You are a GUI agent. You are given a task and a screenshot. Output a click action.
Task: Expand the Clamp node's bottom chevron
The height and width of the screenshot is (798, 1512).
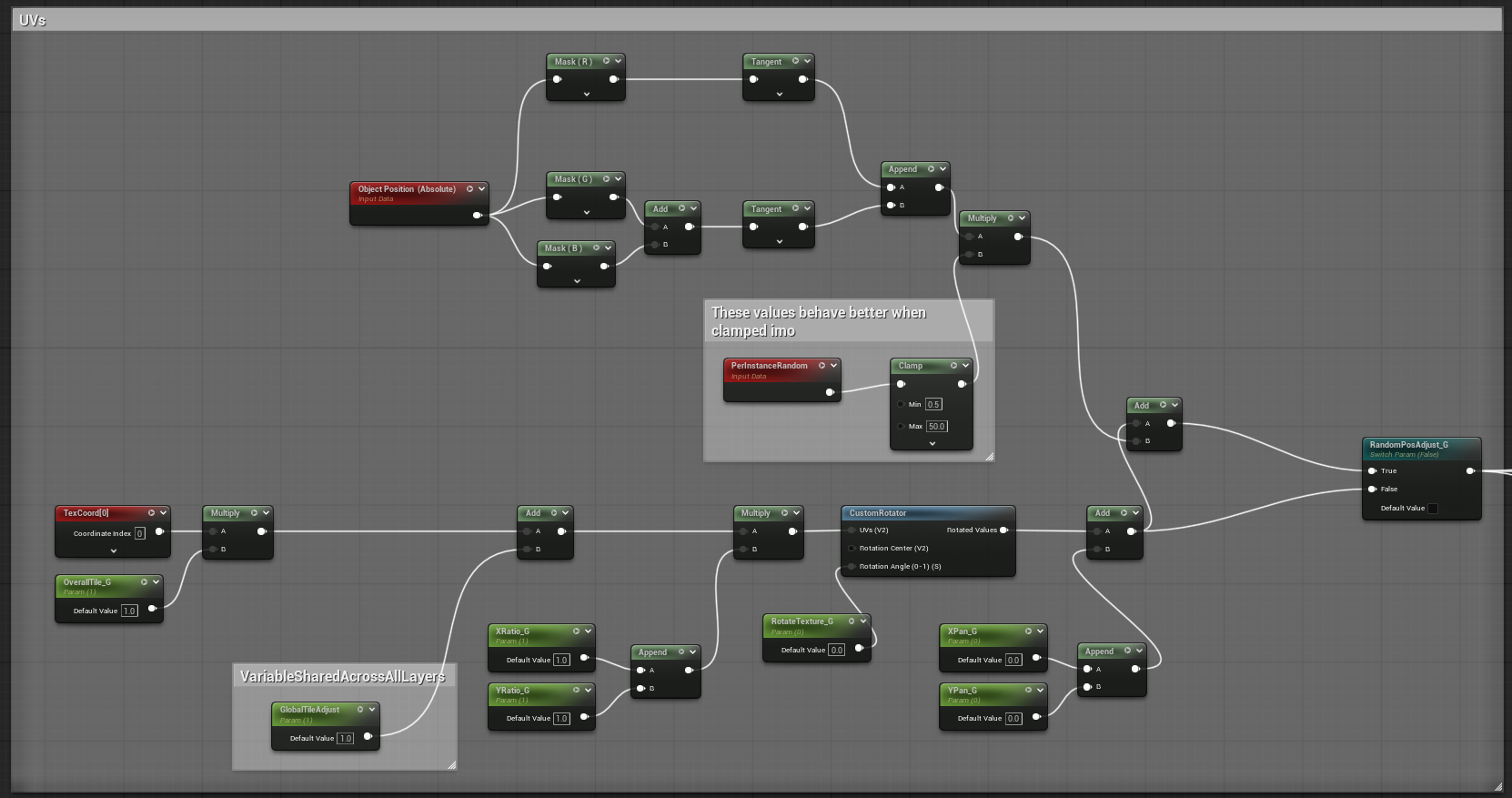coord(932,444)
